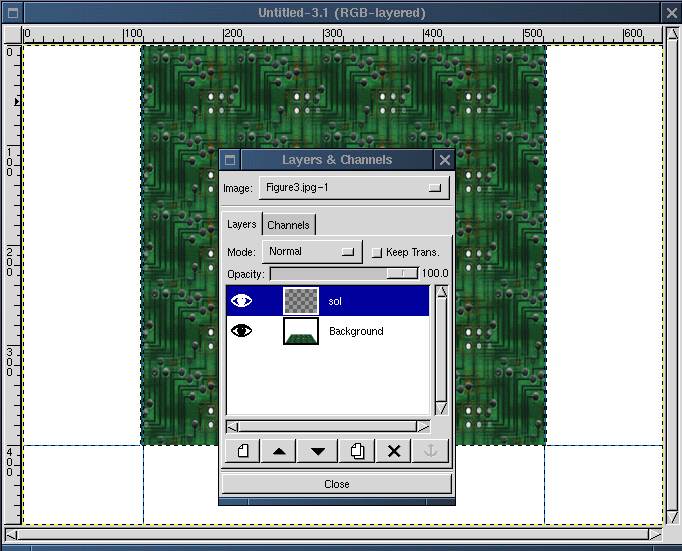Raise the selected layer with up arrow
This screenshot has height=551, width=682.
[x=280, y=451]
